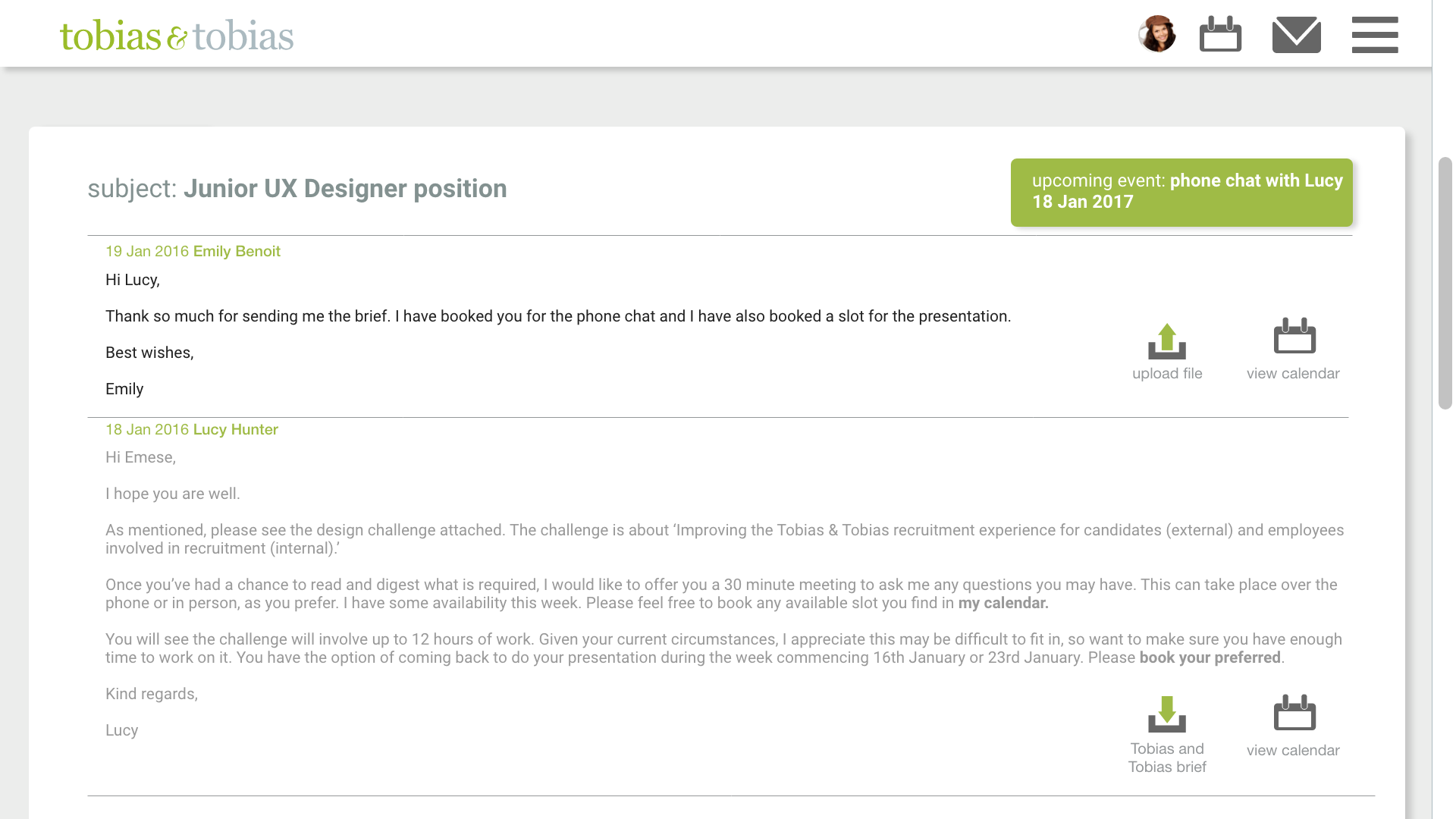1456x819 pixels.
Task: Click the 'book your preferred' link
Action: [1209, 657]
